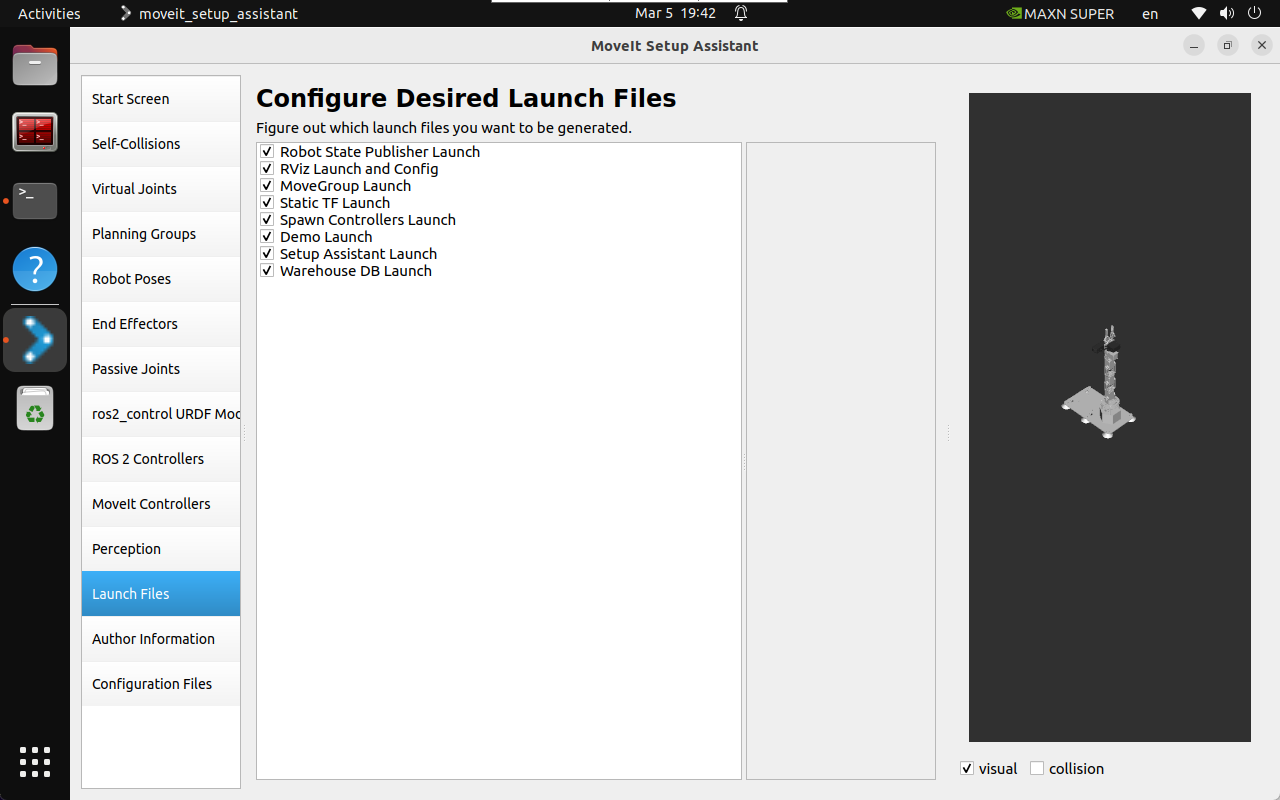Open Passive Joints step

coord(161,369)
